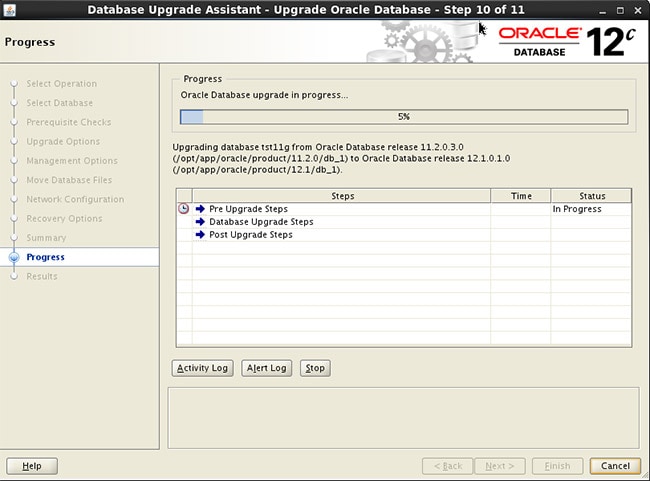
Task: Minimize the Database Upgrade Assistant window
Action: coord(603,11)
